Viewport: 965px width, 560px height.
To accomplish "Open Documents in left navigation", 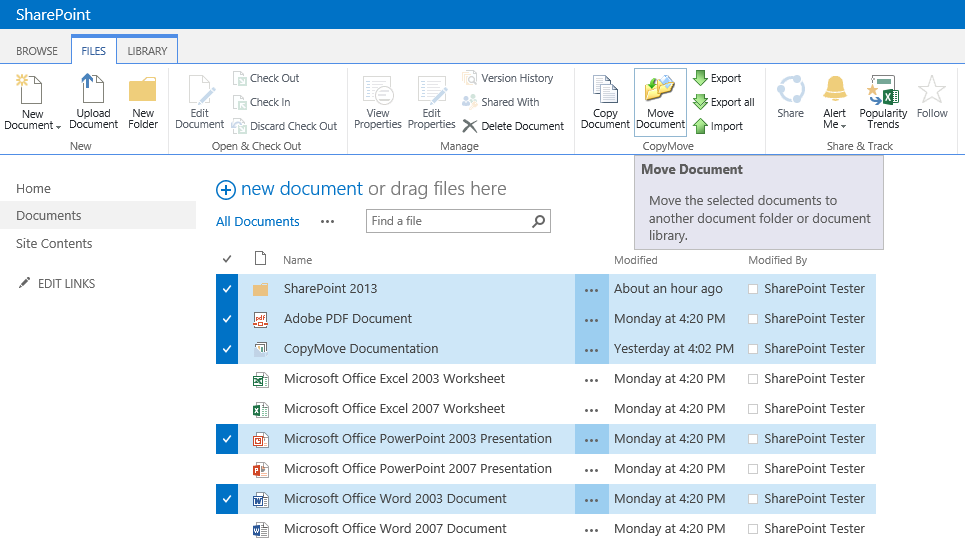I will (49, 215).
